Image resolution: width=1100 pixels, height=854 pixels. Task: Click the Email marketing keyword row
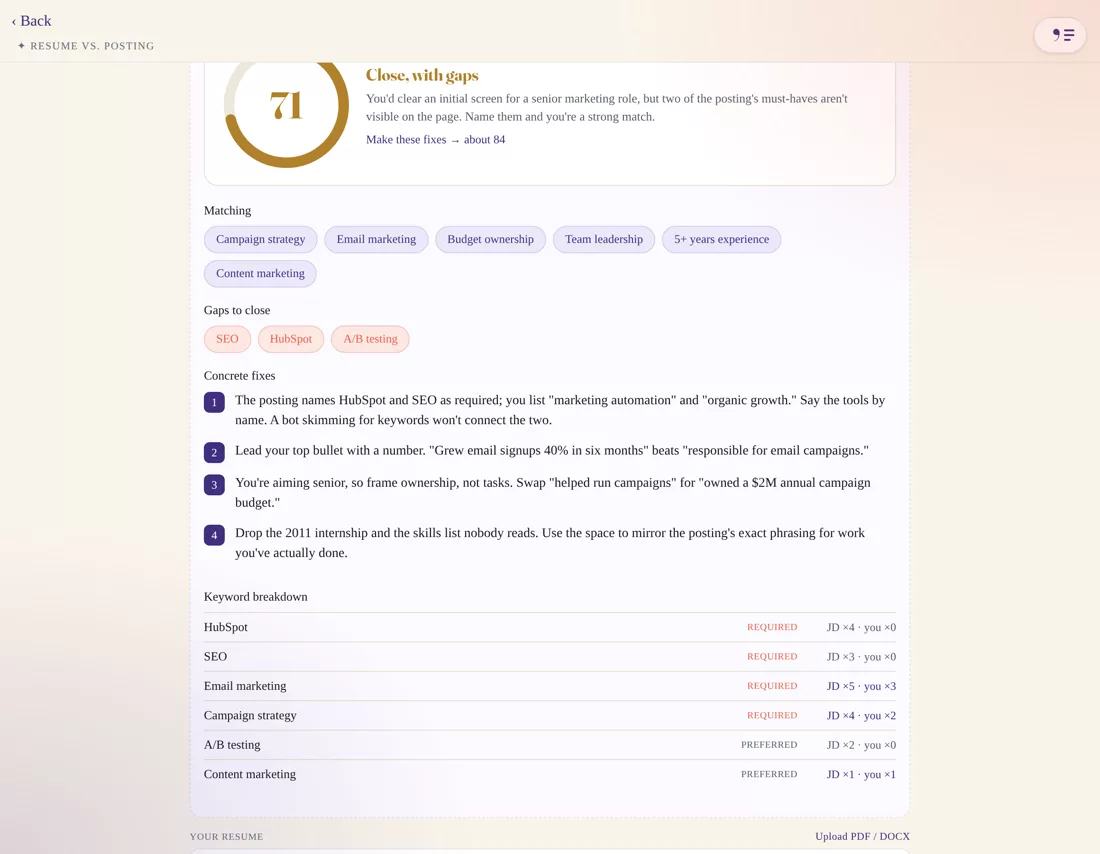point(549,686)
